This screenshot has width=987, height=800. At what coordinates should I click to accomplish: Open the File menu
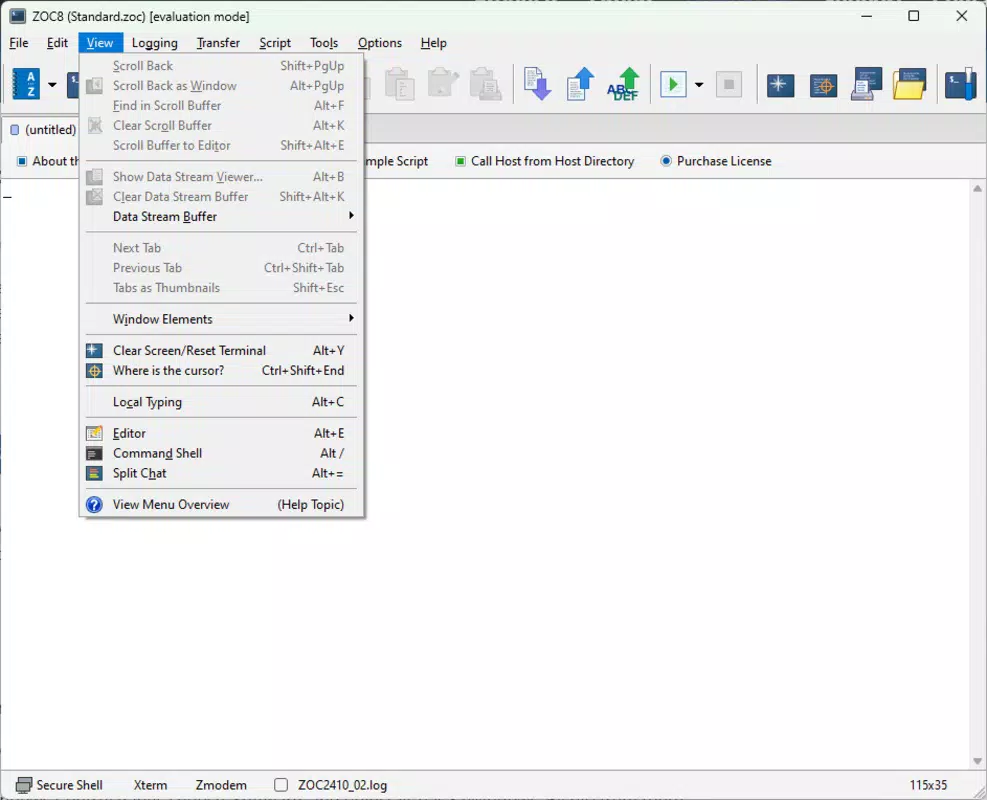(19, 43)
